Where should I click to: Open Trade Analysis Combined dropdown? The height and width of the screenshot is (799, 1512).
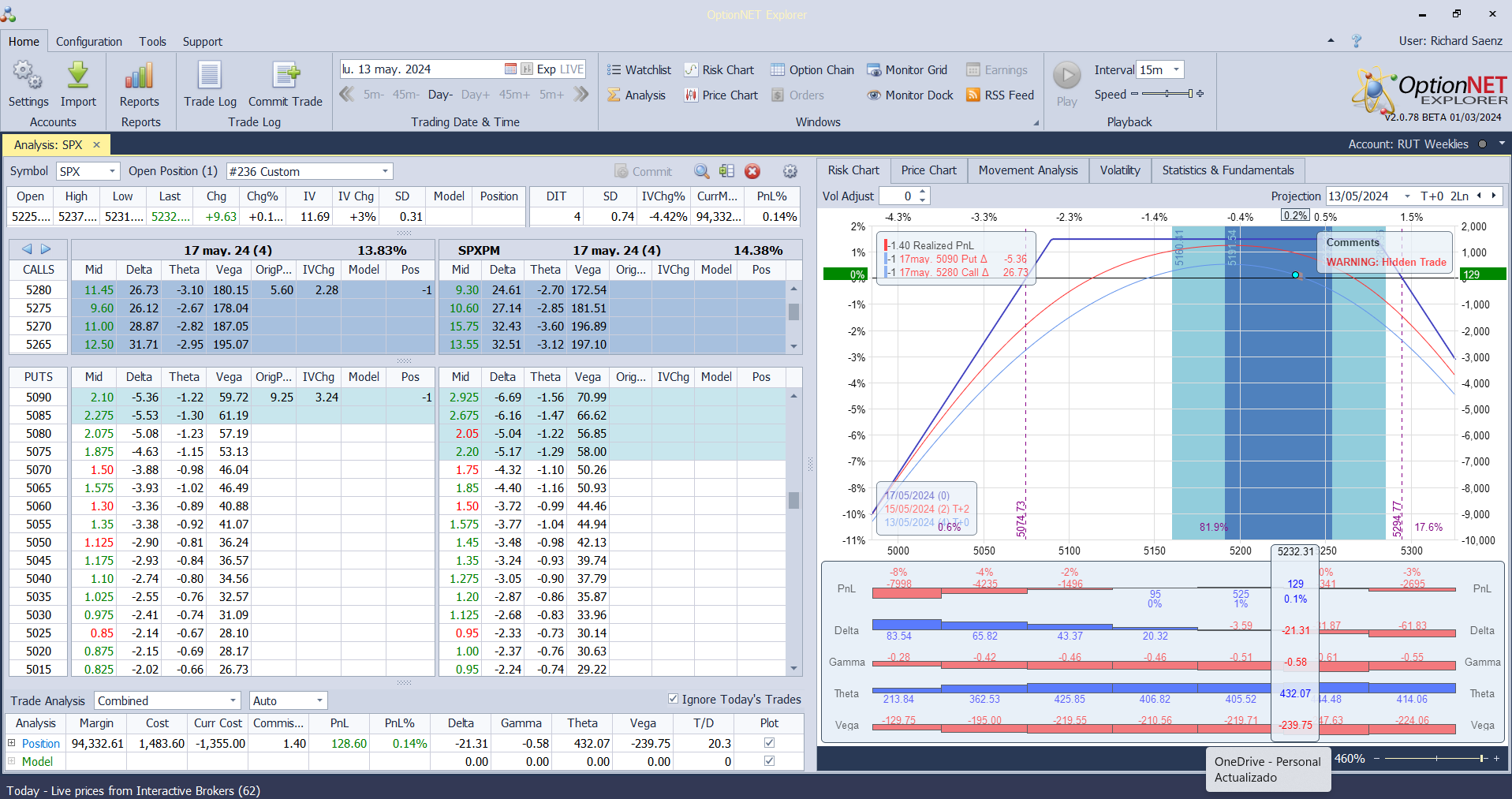[x=233, y=700]
